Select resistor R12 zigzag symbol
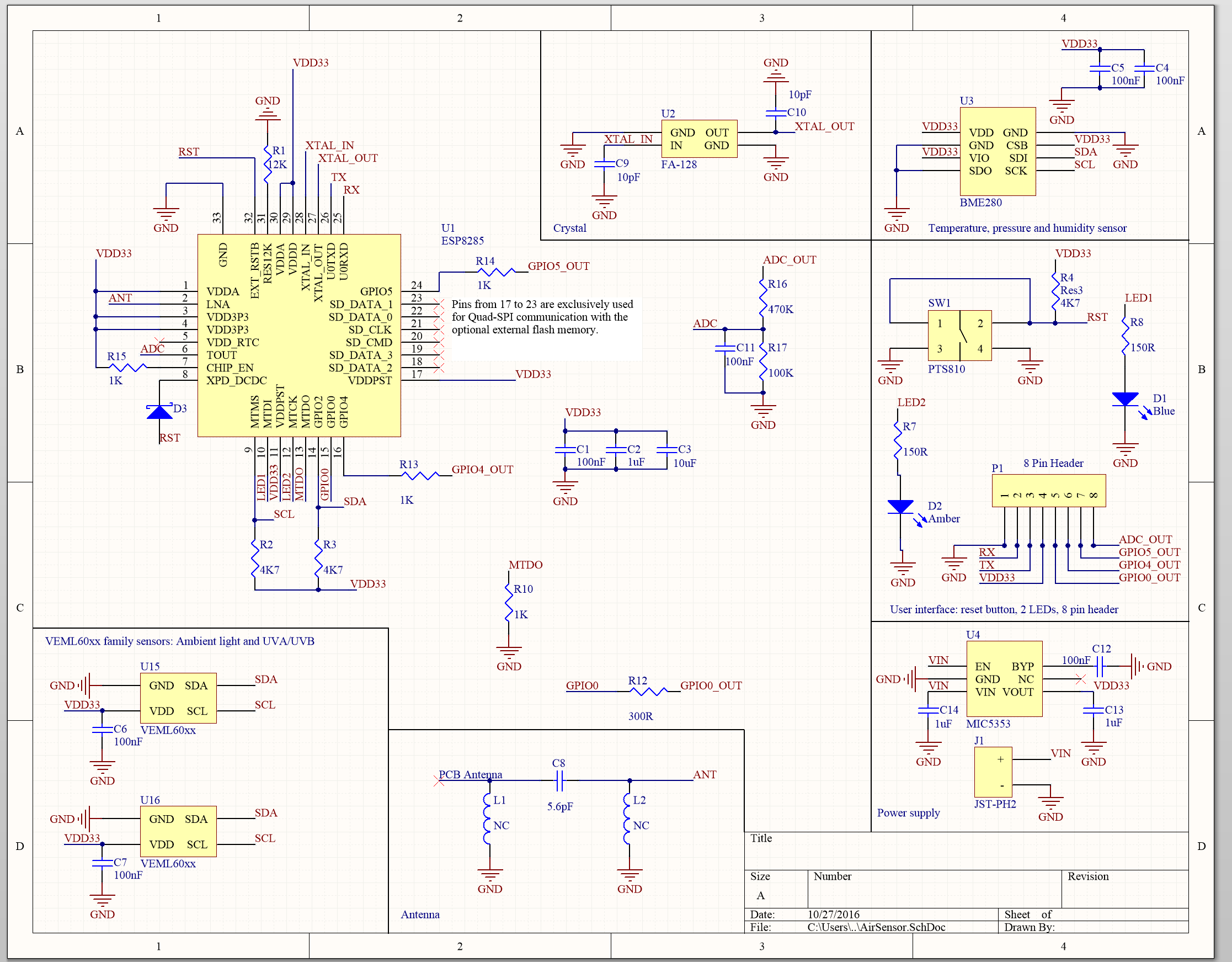Viewport: 1232px width, 962px height. pos(648,690)
